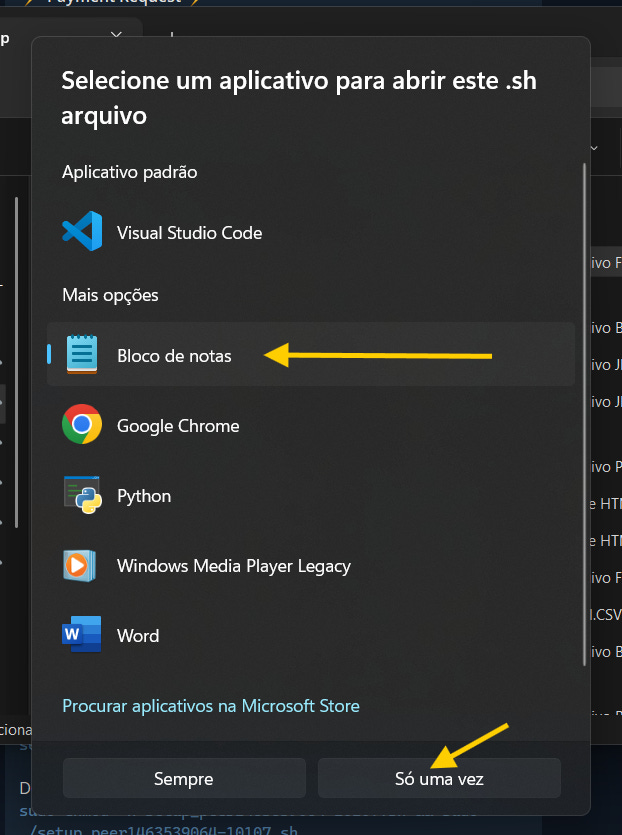Viewport: 622px width, 835px height.
Task: Pick Google Chrome to open the file
Action: [x=311, y=424]
